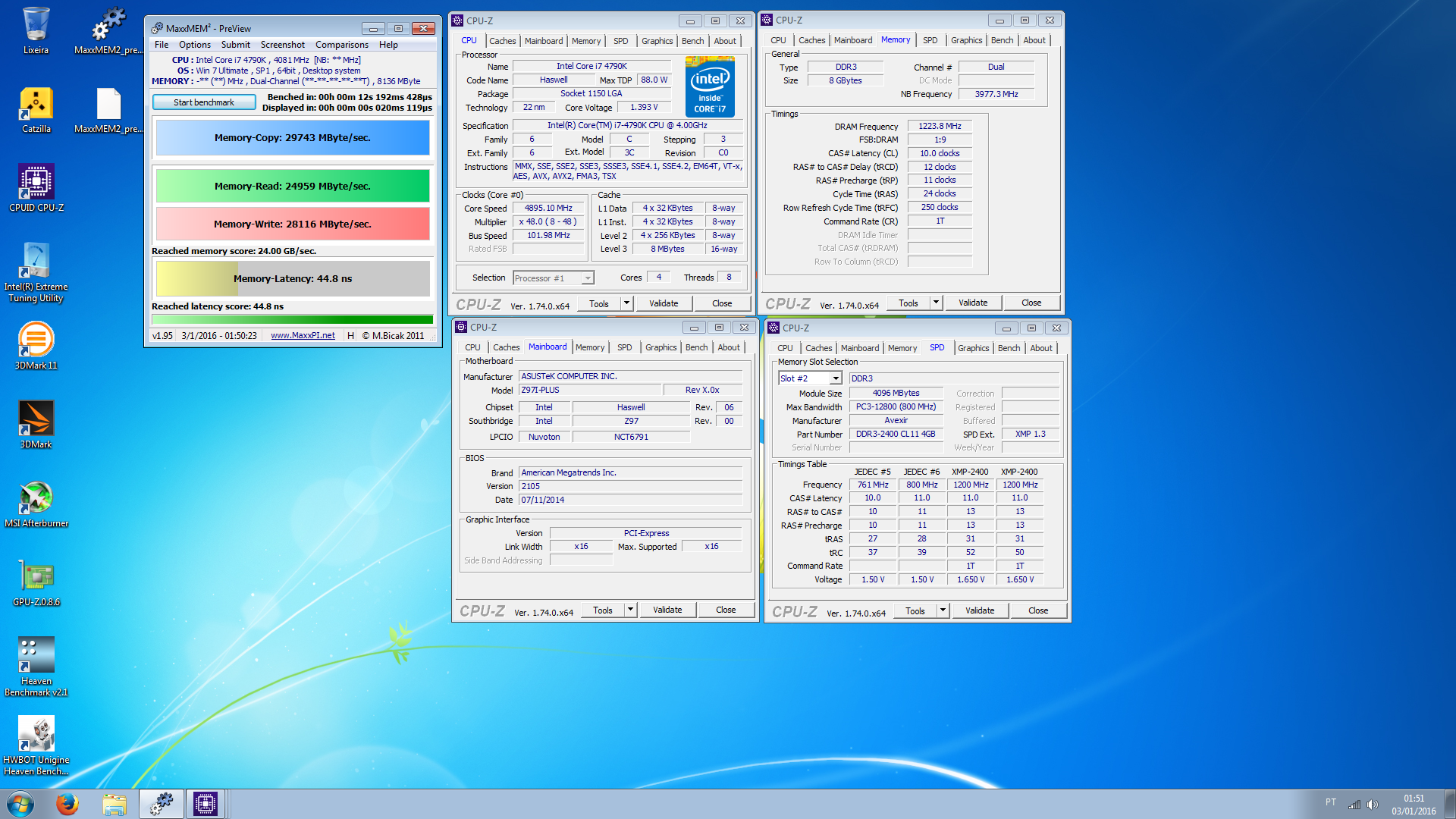Click Close in CPU-Z Memory window
Image resolution: width=1456 pixels, height=819 pixels.
(1031, 303)
